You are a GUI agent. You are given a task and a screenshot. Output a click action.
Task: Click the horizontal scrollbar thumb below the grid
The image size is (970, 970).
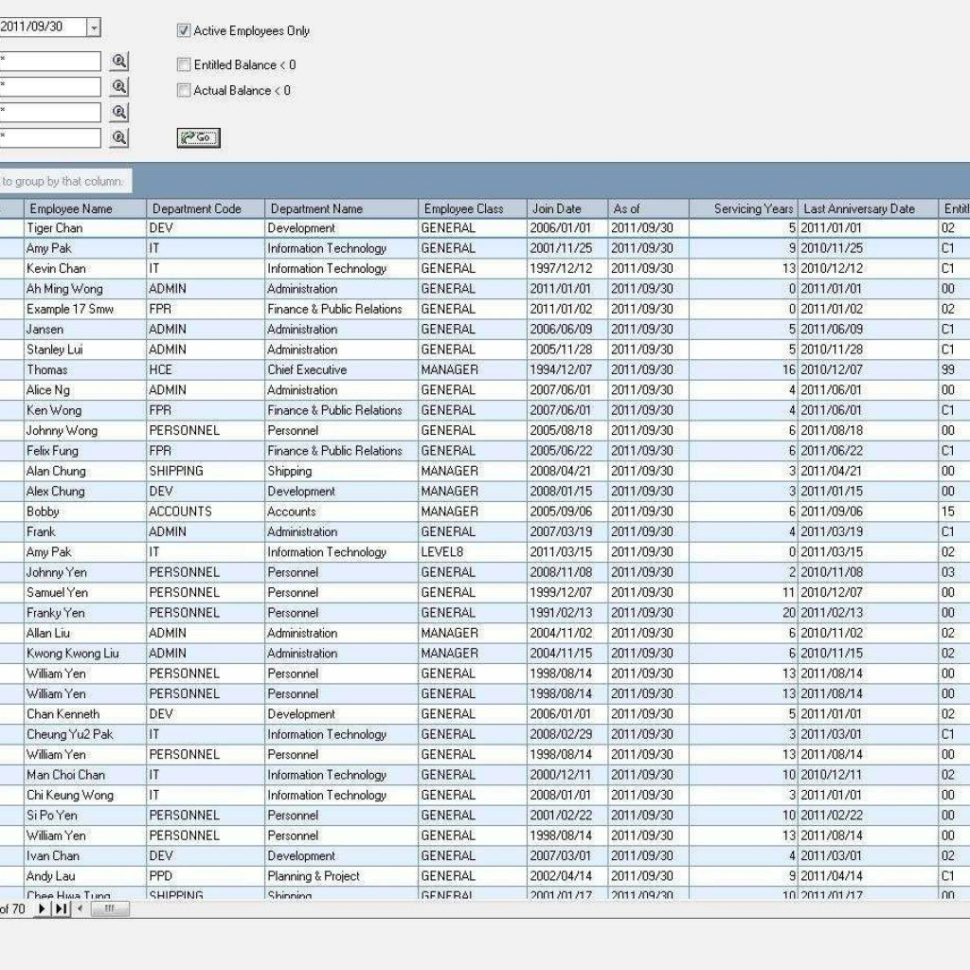coord(110,910)
